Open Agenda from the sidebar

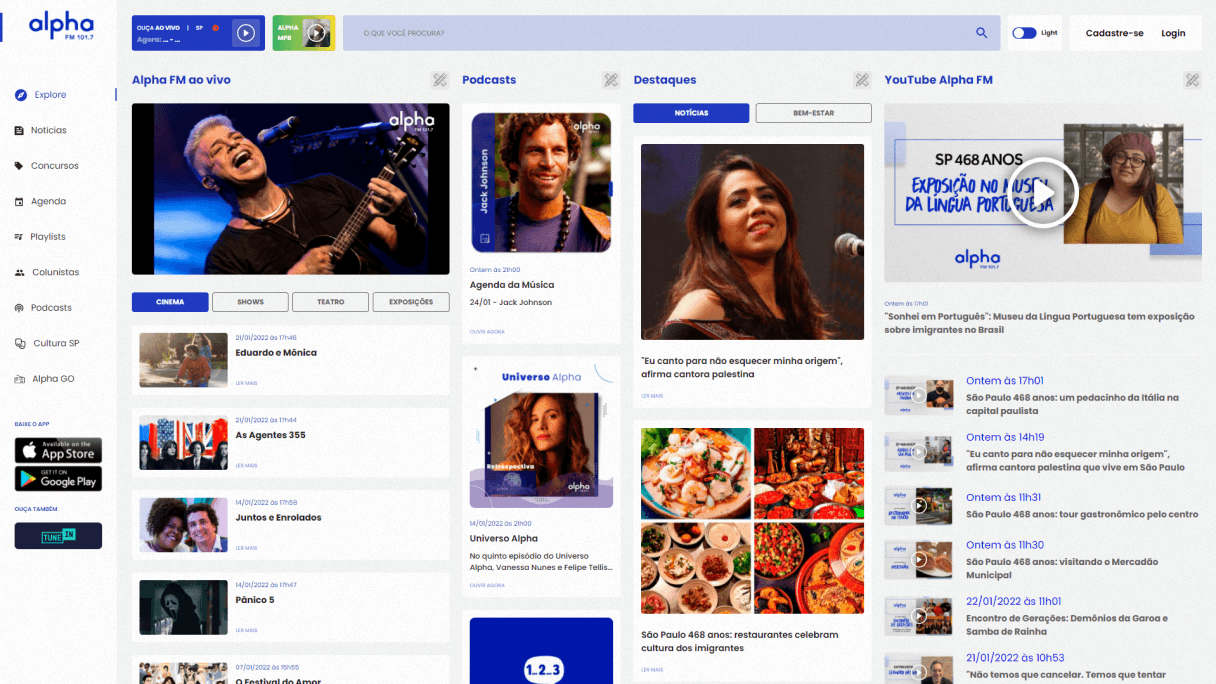click(x=48, y=201)
